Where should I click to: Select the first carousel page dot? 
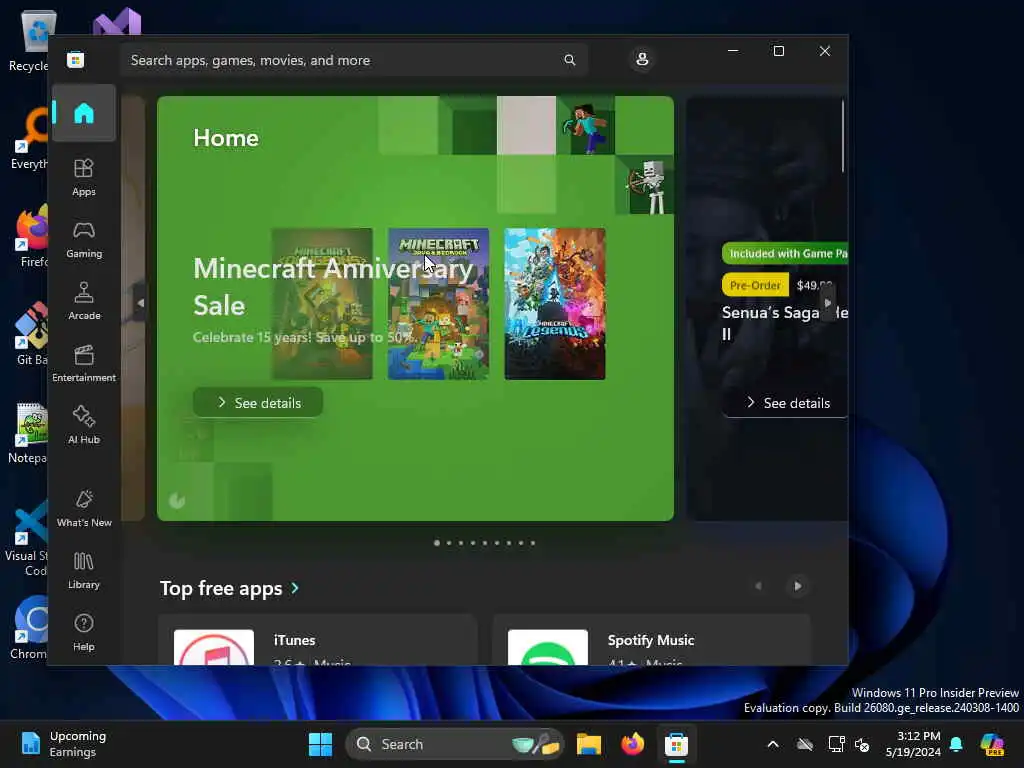coord(437,543)
